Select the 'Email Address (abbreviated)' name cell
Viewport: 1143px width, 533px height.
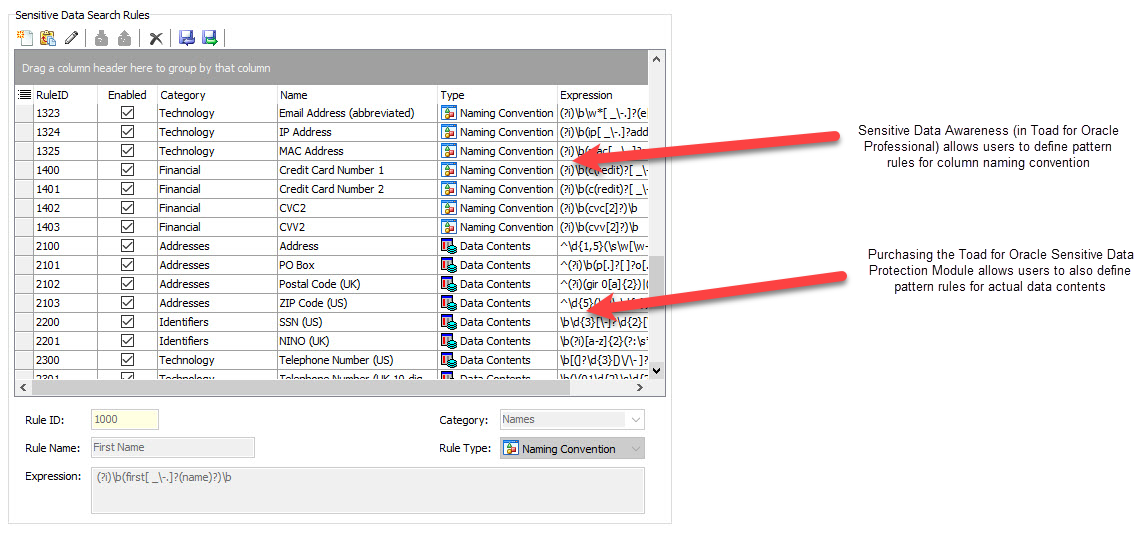(357, 113)
